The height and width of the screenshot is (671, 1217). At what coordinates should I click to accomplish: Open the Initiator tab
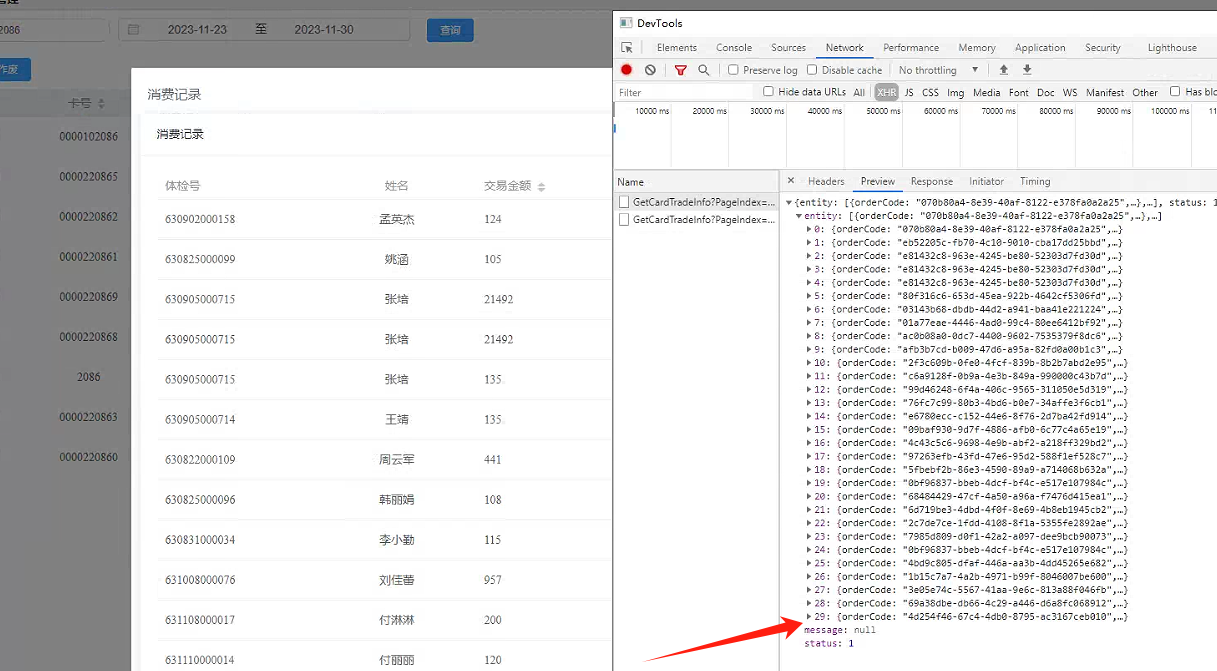(x=986, y=181)
